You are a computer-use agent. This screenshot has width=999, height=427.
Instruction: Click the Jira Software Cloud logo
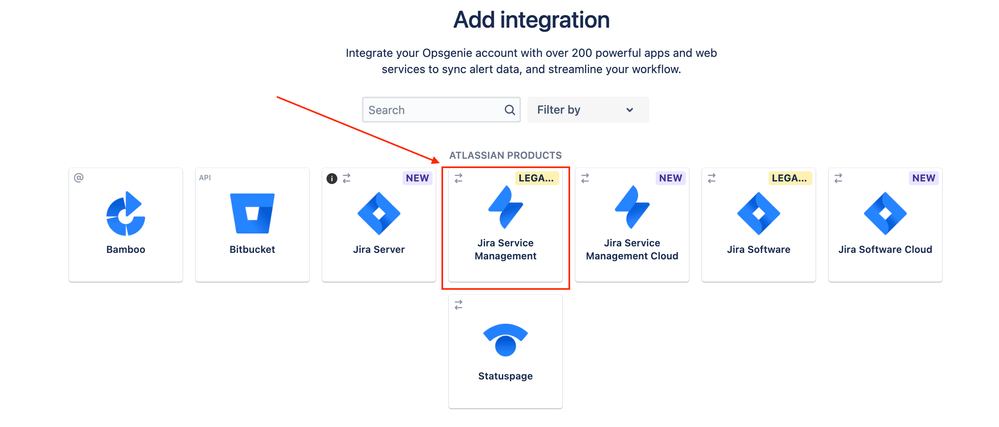[885, 214]
